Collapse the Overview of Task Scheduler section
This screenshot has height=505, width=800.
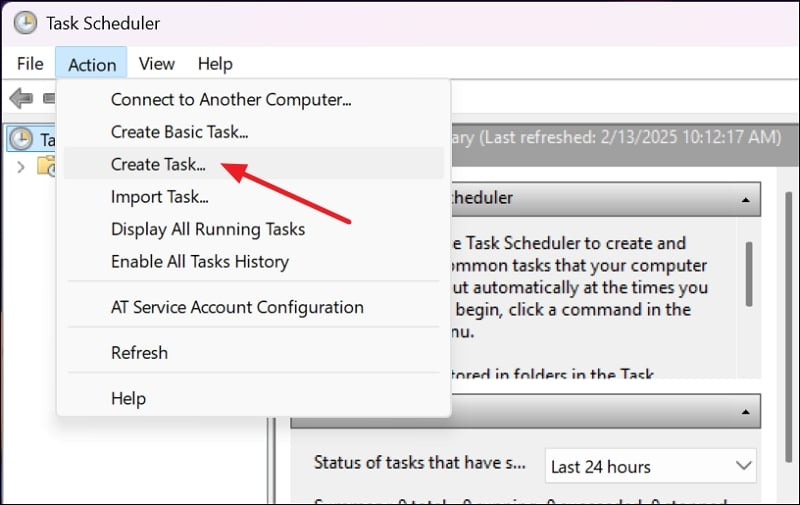(x=745, y=199)
